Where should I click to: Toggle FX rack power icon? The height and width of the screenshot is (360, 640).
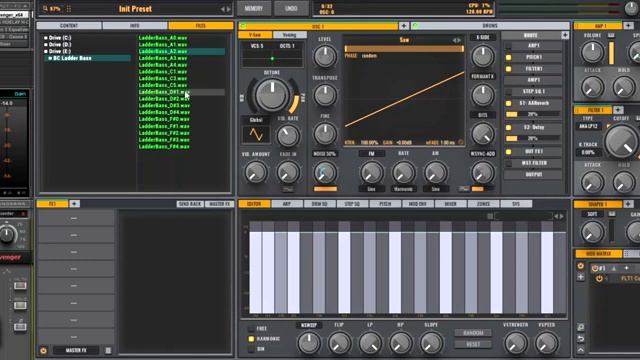coord(43,351)
